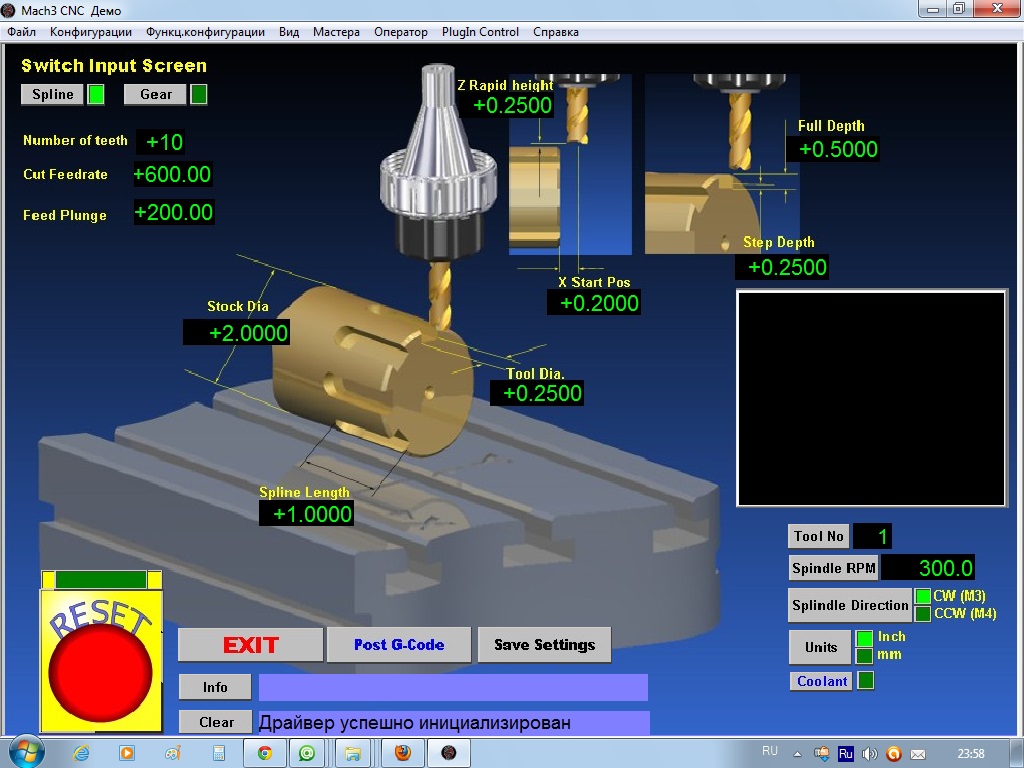Click the Gear button
Image resolution: width=1024 pixels, height=768 pixels.
(155, 94)
